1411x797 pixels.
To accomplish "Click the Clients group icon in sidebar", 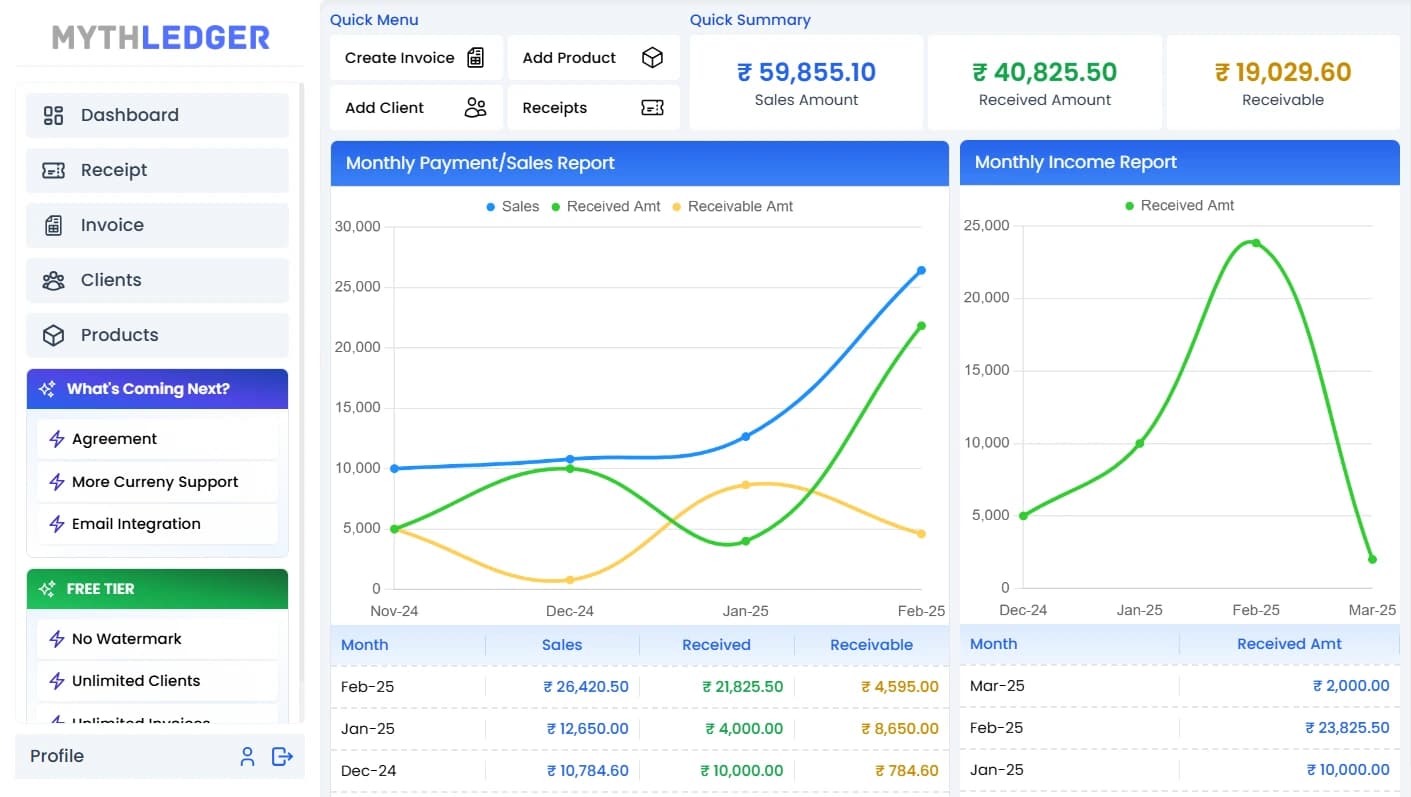I will (54, 280).
